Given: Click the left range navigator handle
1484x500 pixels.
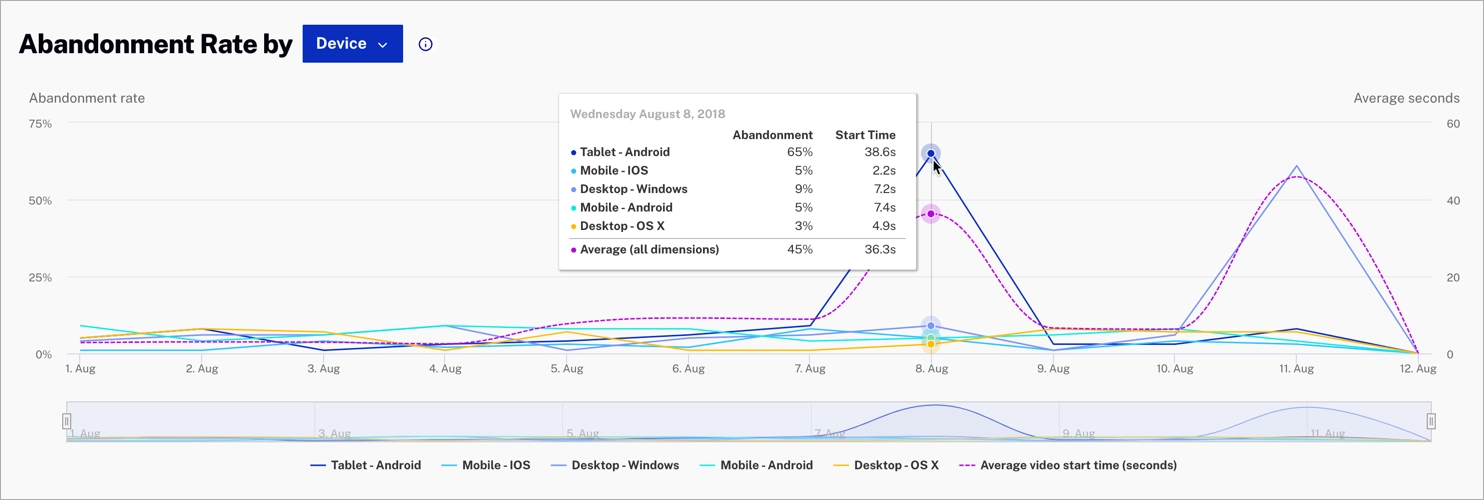Looking at the screenshot, I should 67,421.
